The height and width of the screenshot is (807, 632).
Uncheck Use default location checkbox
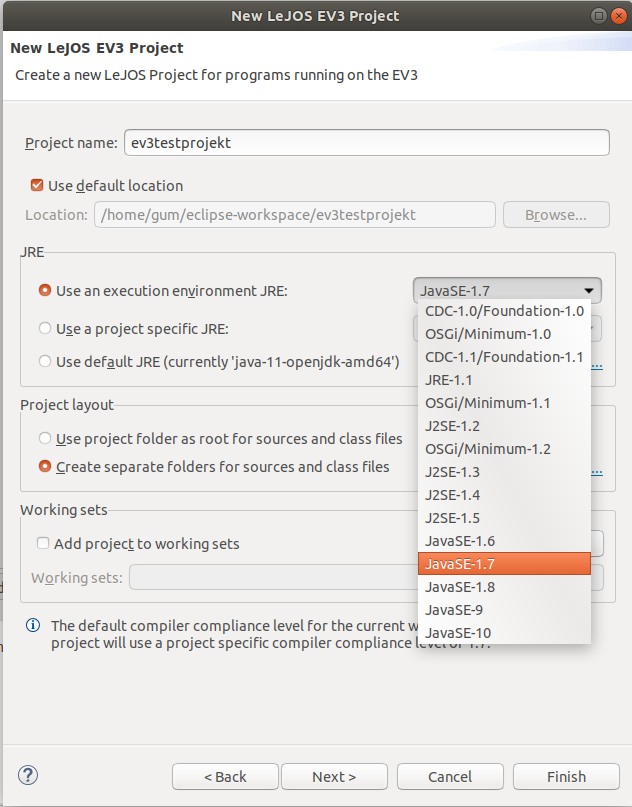pyautogui.click(x=38, y=185)
